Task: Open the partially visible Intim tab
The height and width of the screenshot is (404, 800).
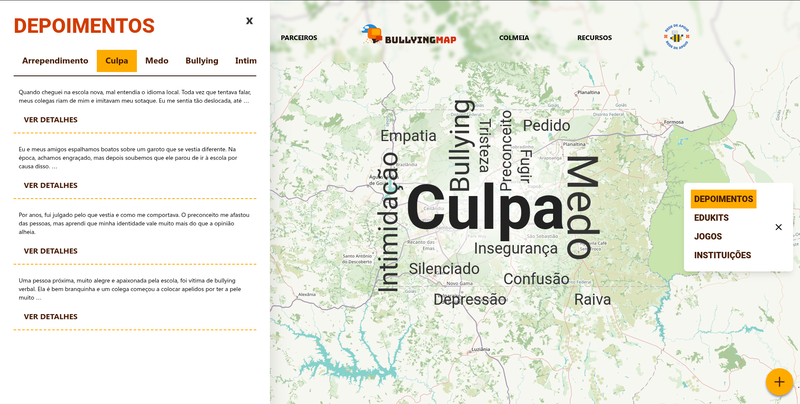Action: tap(245, 61)
